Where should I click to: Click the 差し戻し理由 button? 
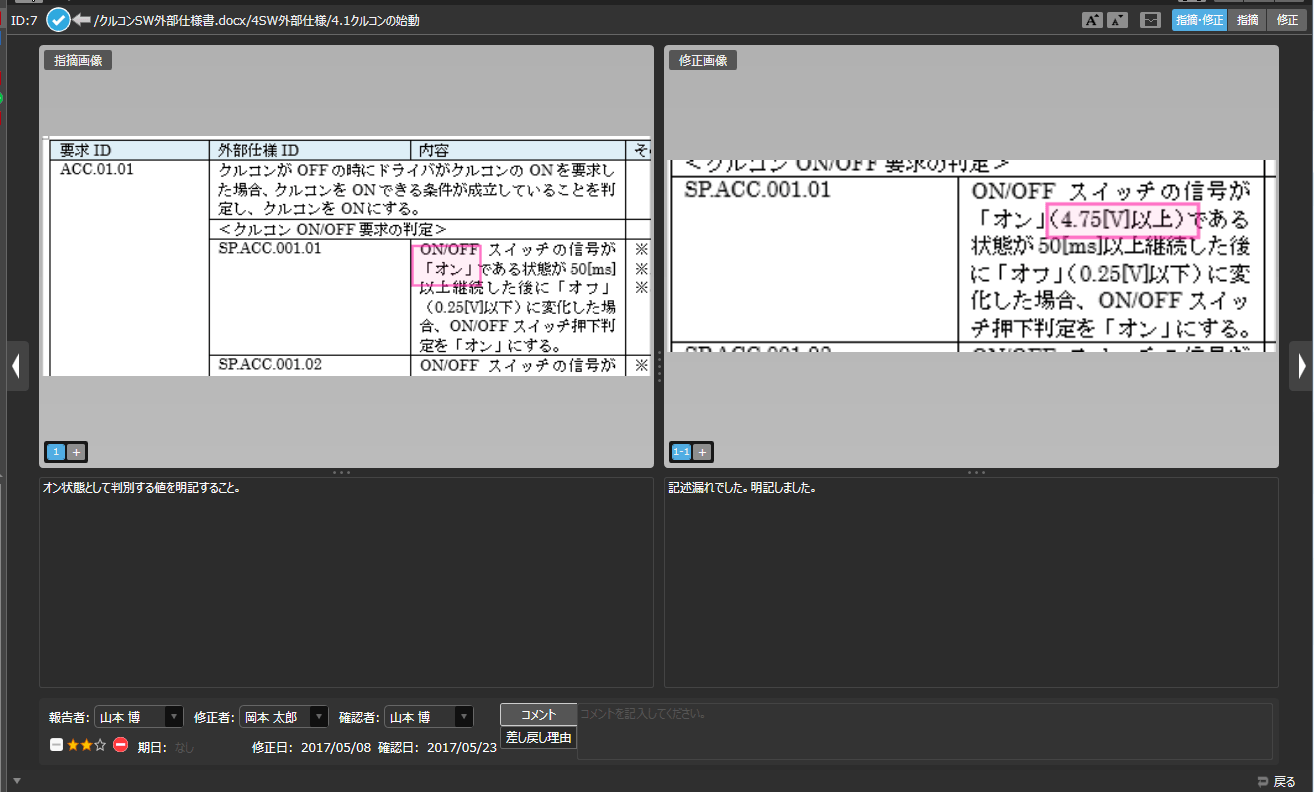point(538,737)
